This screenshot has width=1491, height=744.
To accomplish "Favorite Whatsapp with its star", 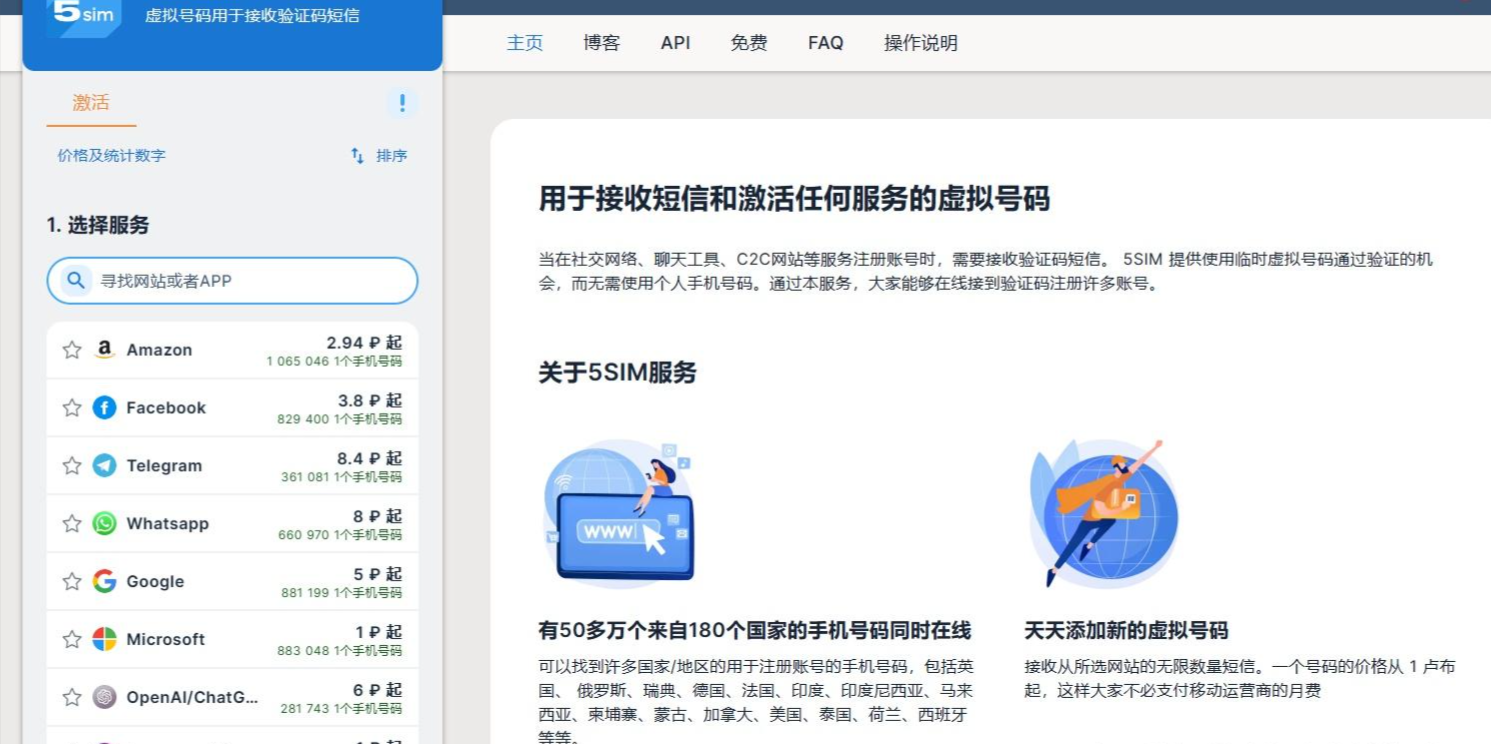I will 72,524.
